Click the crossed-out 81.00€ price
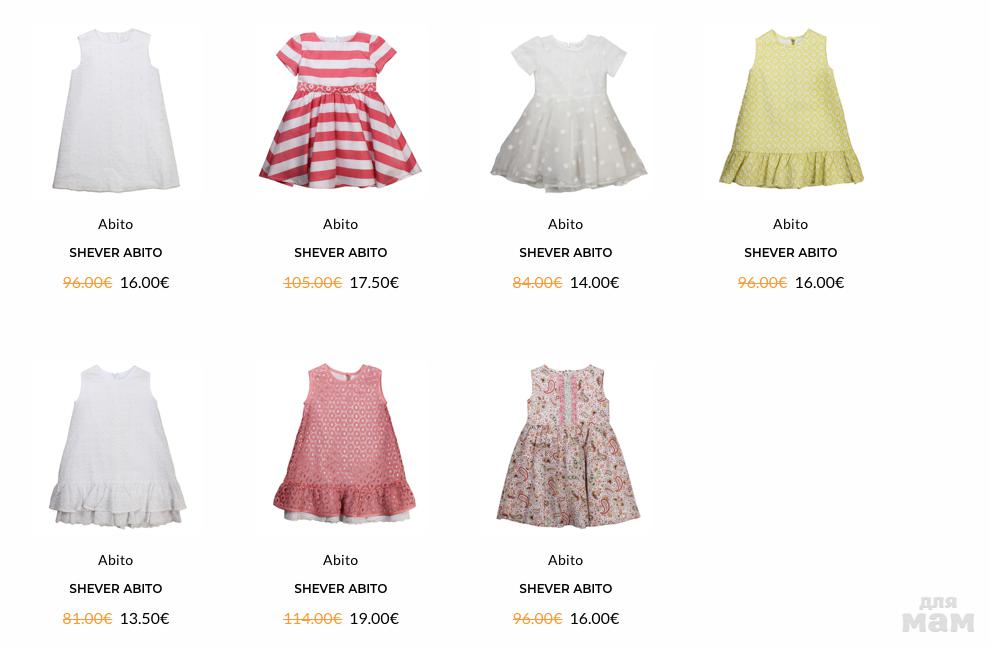The width and height of the screenshot is (990, 647). coord(87,619)
